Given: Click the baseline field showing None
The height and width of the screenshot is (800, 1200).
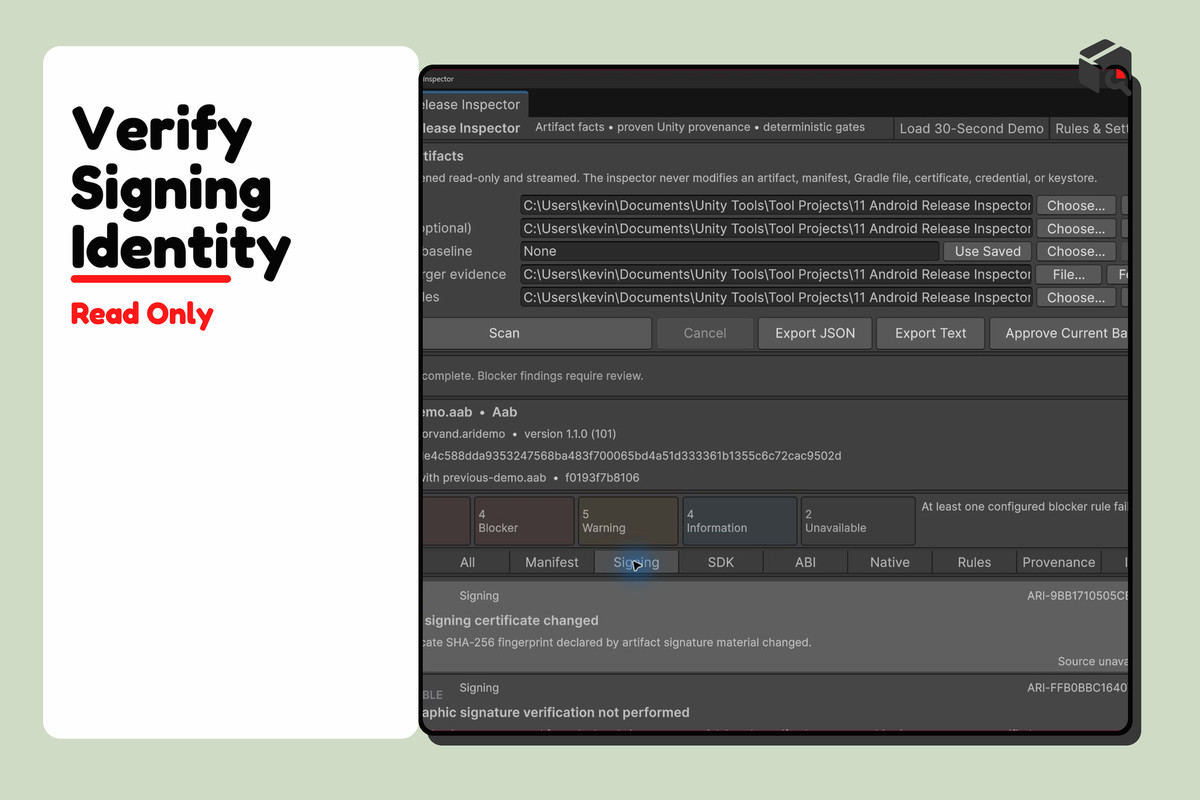Looking at the screenshot, I should (x=729, y=251).
